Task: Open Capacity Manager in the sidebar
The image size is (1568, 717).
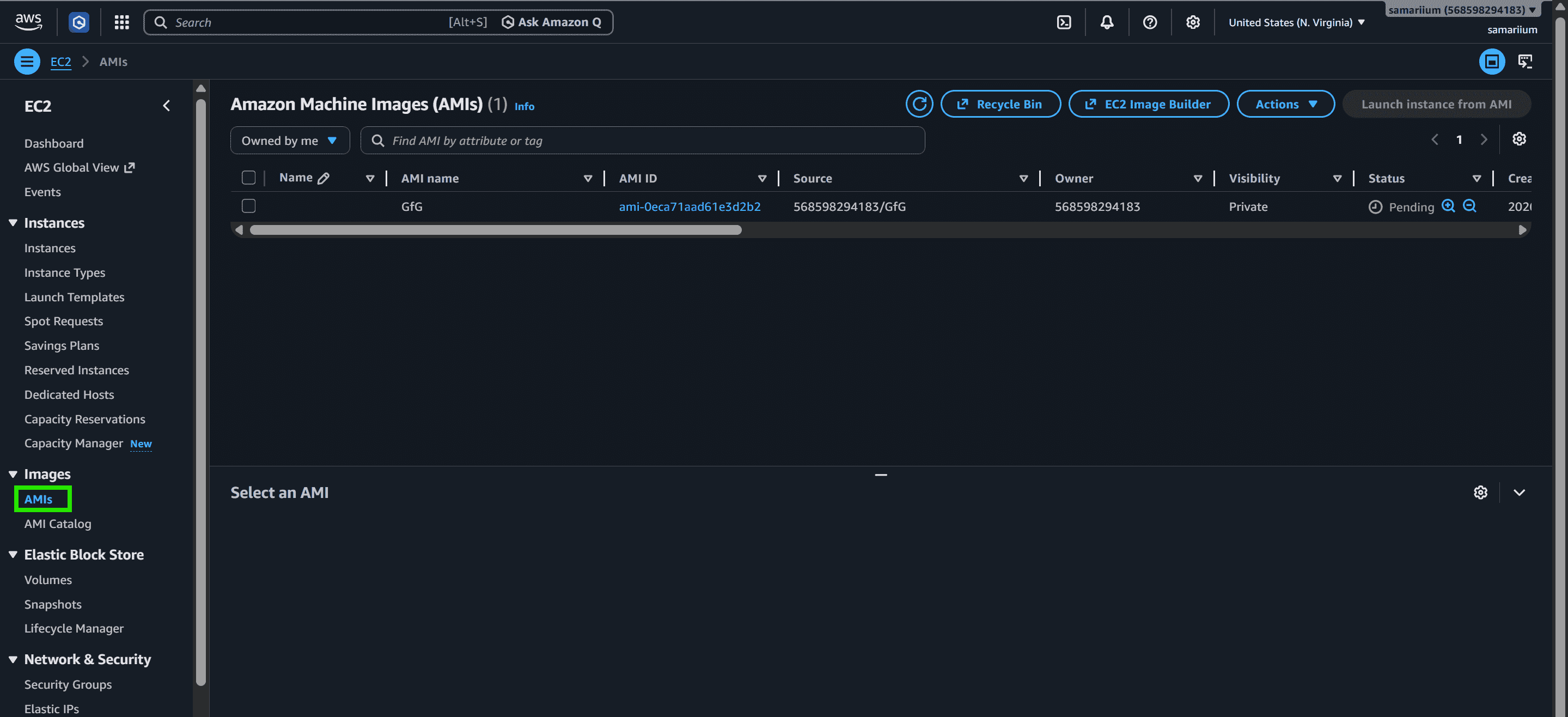Action: click(74, 443)
